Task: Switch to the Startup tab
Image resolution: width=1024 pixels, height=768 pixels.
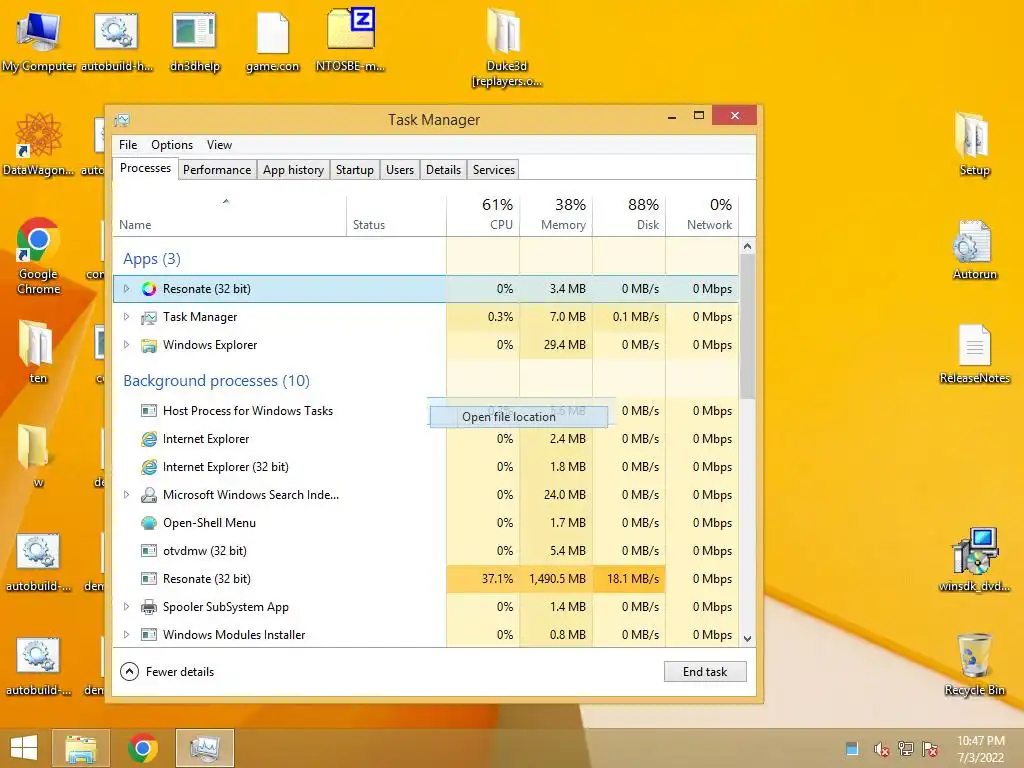Action: pyautogui.click(x=355, y=170)
